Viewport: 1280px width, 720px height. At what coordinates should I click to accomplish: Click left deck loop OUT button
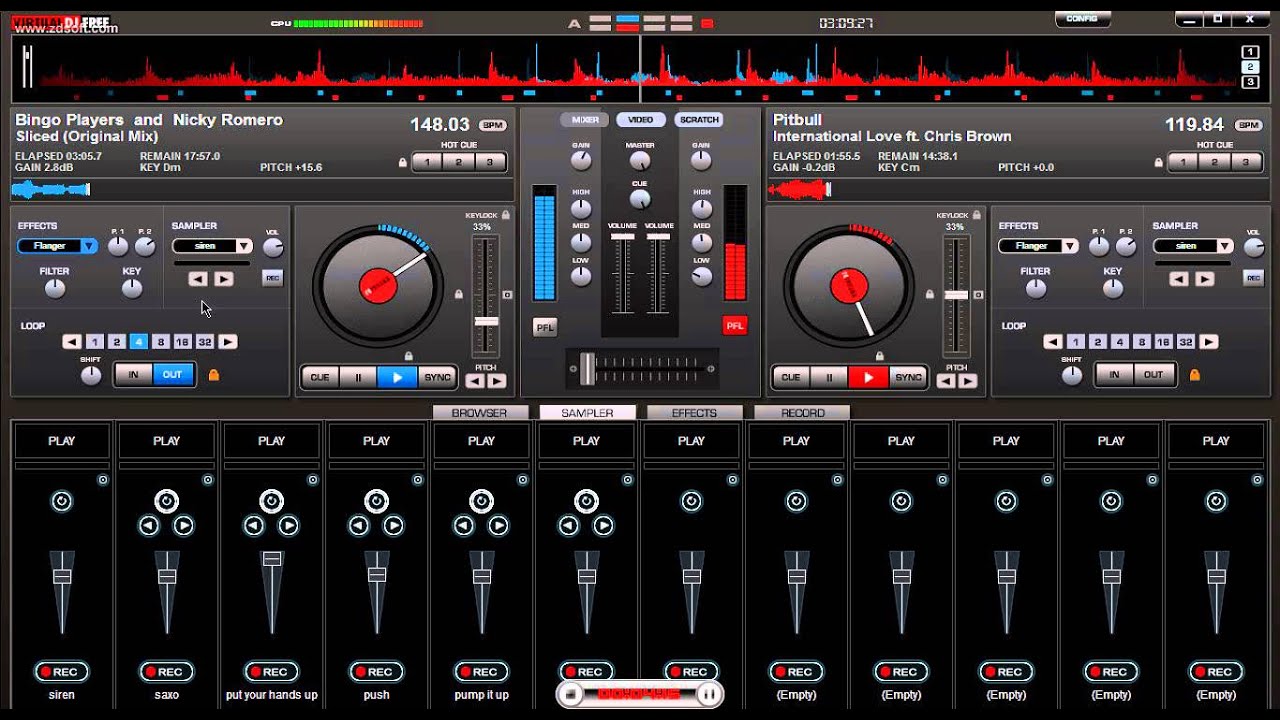[173, 375]
